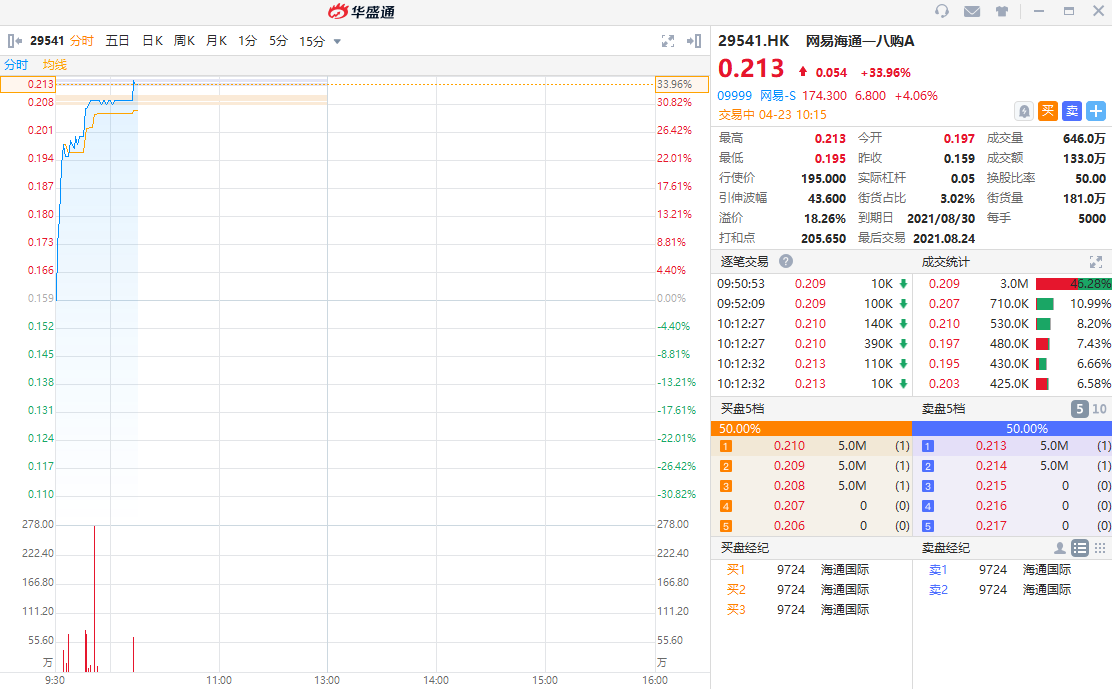Expand the 成交统计 panel to fullscreen
The height and width of the screenshot is (689, 1112).
tap(1096, 261)
